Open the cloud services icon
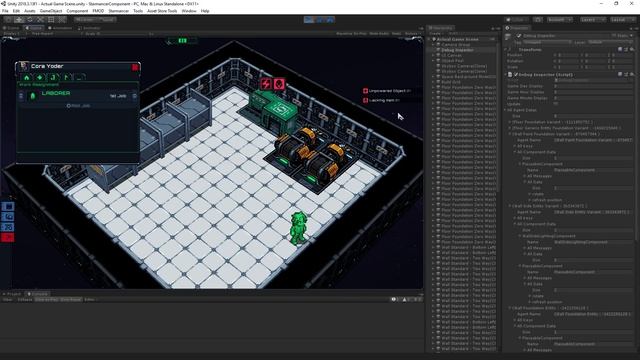Image resolution: width=640 pixels, height=360 pixels. pos(538,20)
